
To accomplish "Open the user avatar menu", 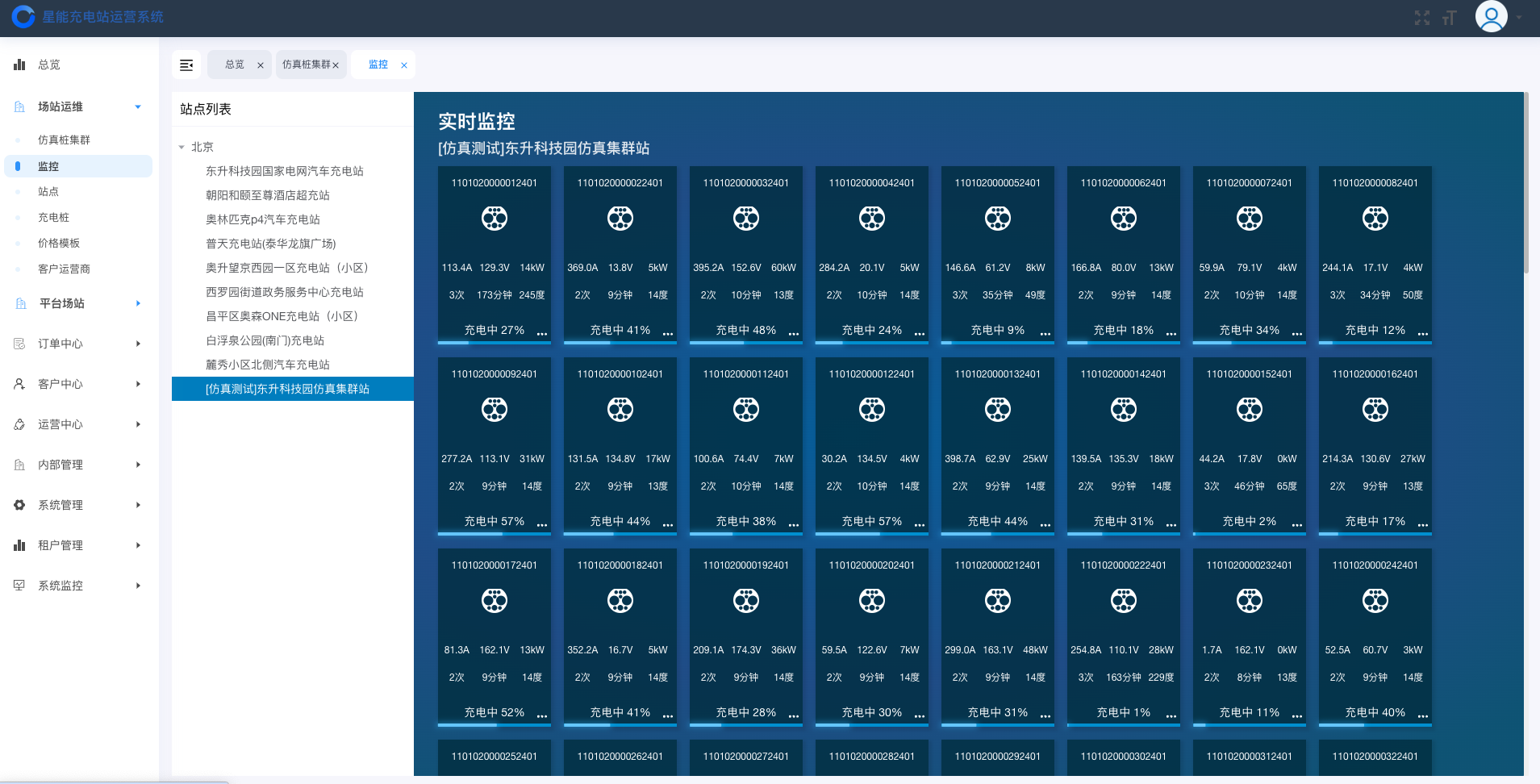I will coord(1491,17).
